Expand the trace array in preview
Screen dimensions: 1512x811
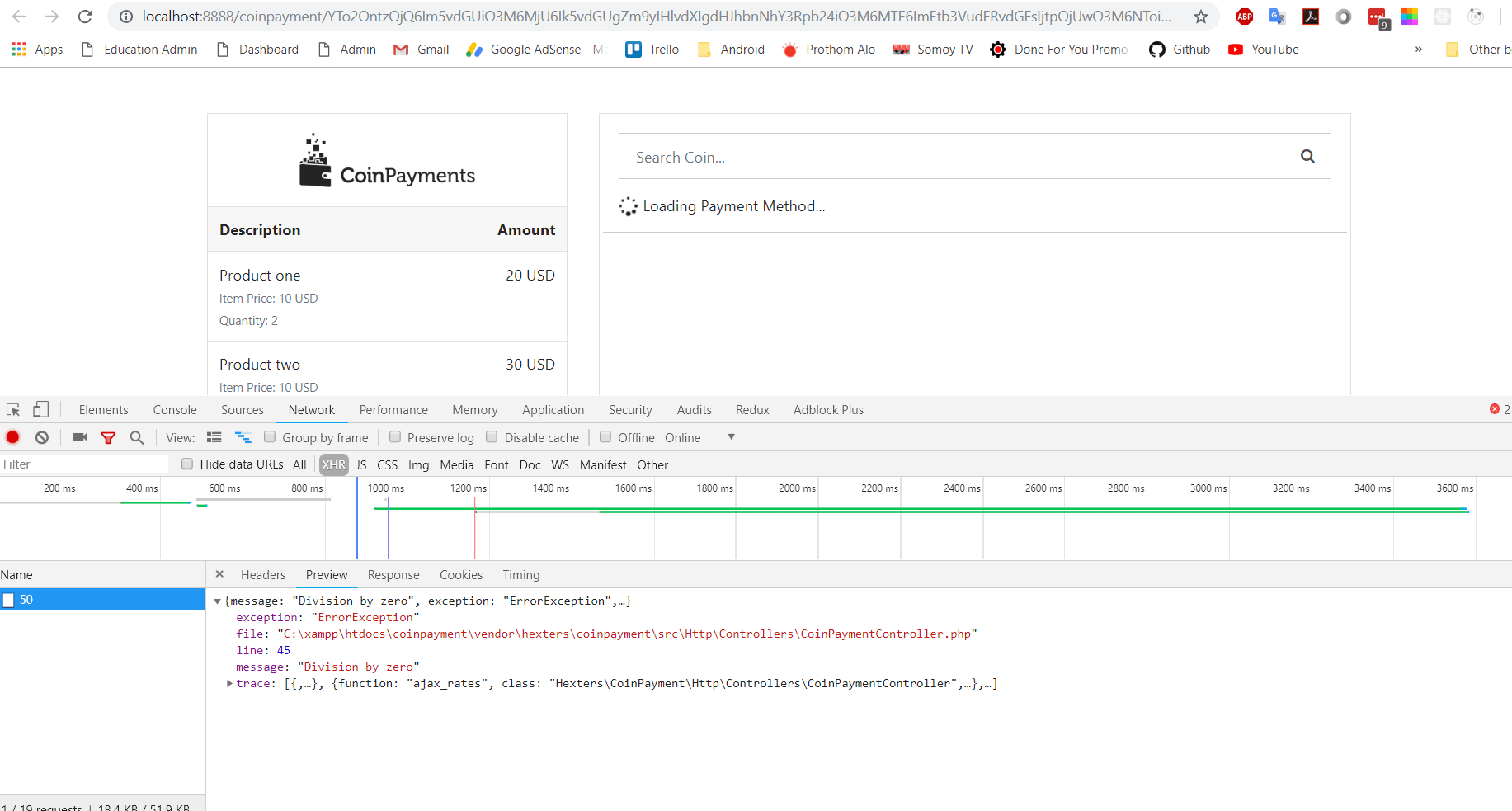click(x=229, y=683)
